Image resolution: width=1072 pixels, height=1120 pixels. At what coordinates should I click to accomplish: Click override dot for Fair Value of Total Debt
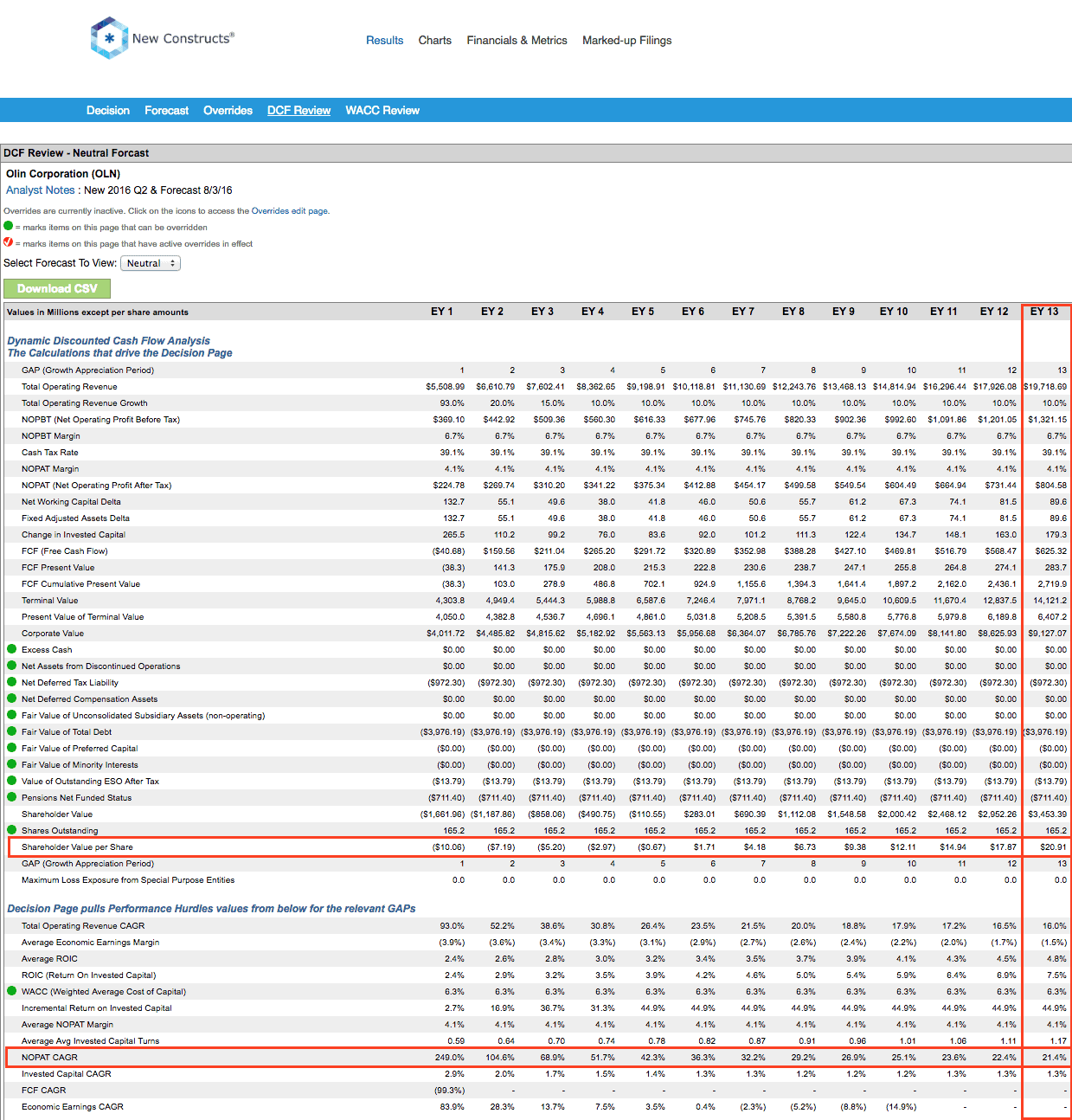pos(12,731)
